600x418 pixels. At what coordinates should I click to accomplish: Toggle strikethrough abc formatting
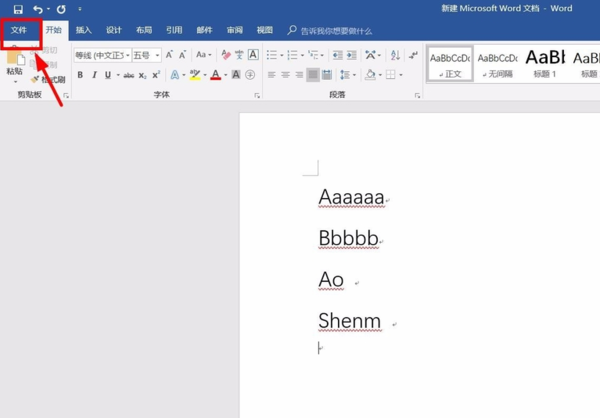(129, 75)
